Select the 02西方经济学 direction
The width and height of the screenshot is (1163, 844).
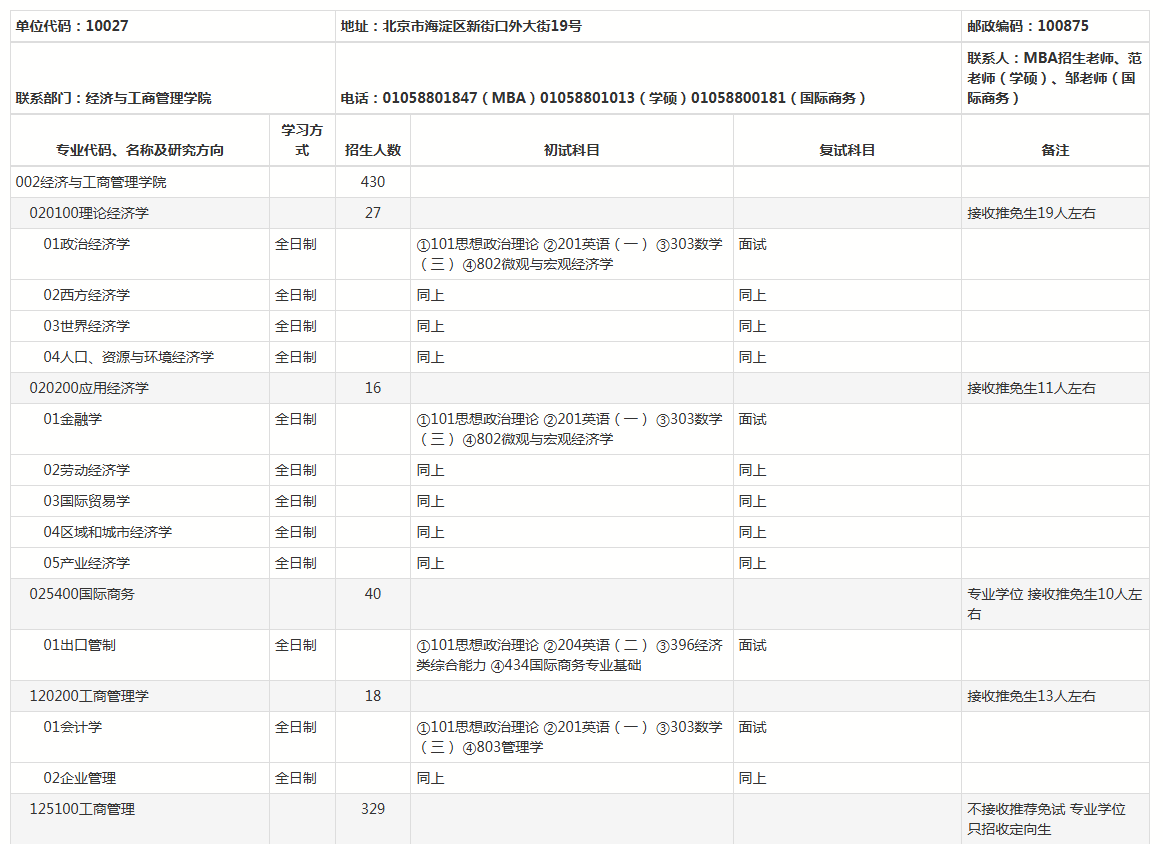pyautogui.click(x=87, y=294)
